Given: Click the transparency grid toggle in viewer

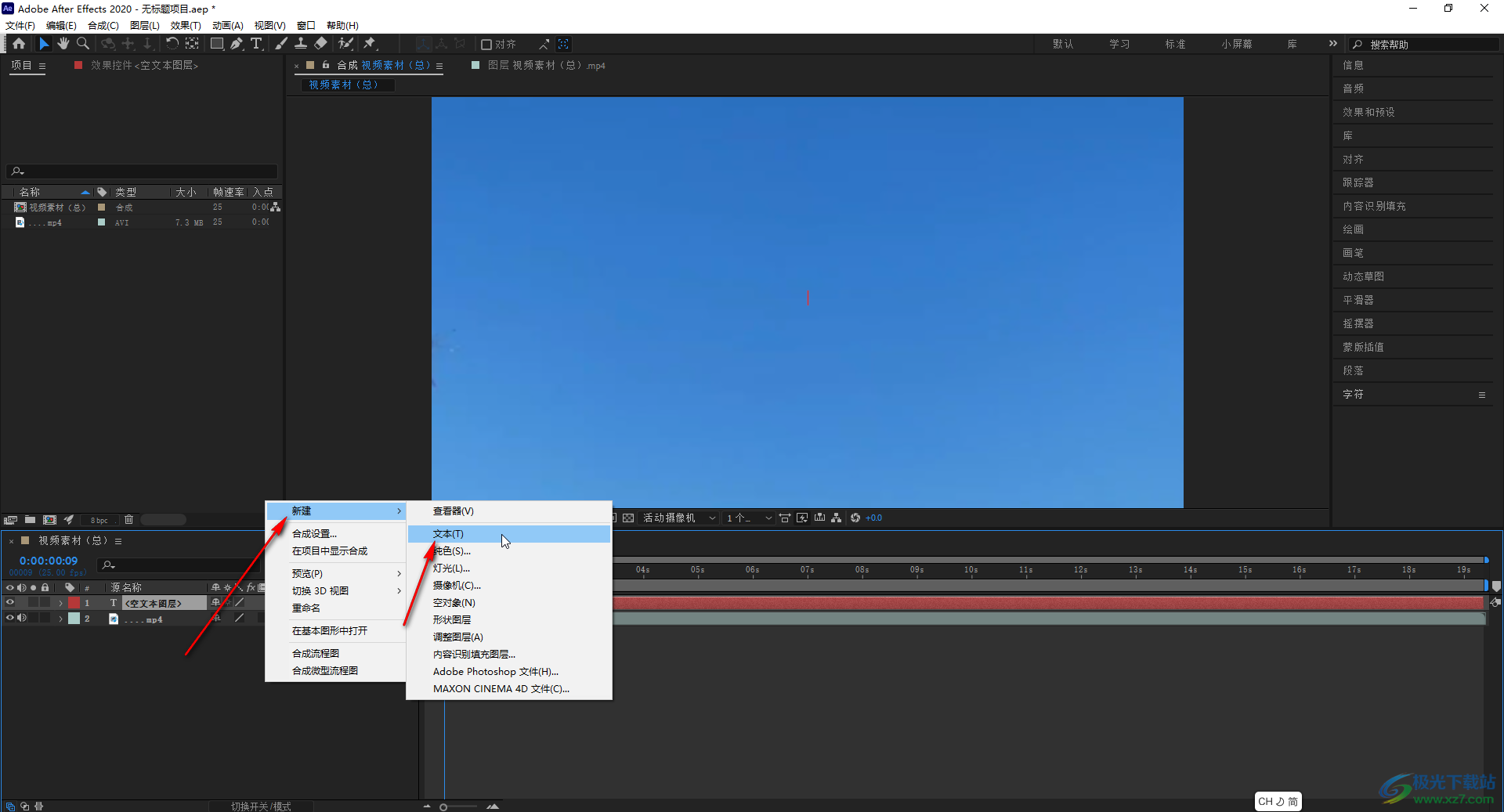Looking at the screenshot, I should [628, 518].
